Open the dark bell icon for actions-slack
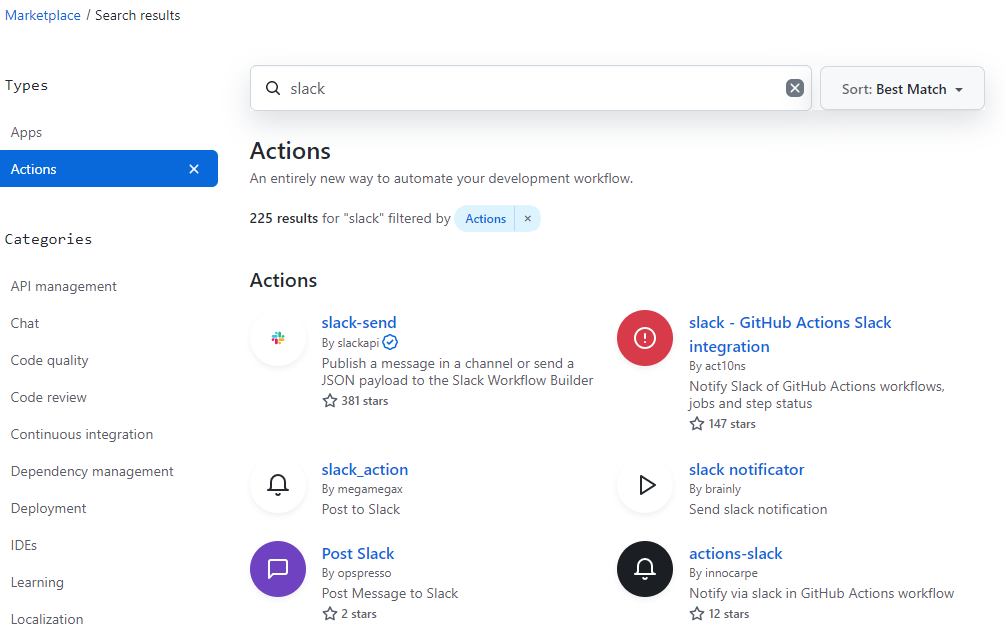Image resolution: width=1005 pixels, height=627 pixels. pos(645,569)
